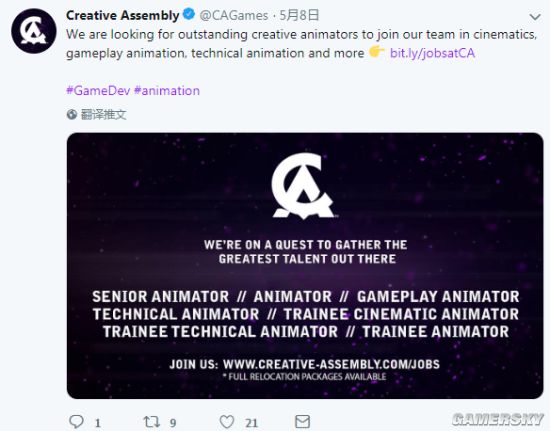This screenshot has width=550, height=431.
Task: Click the 5月8日 tweet date
Action: [299, 15]
